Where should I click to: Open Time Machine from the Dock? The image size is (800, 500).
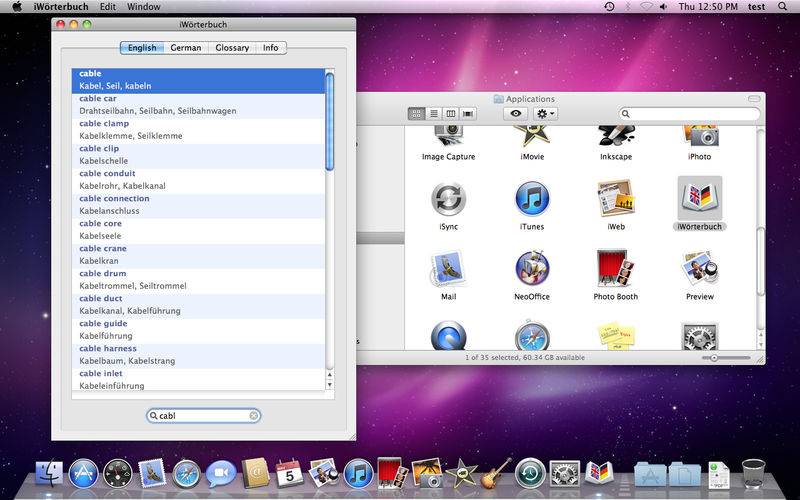(x=530, y=473)
